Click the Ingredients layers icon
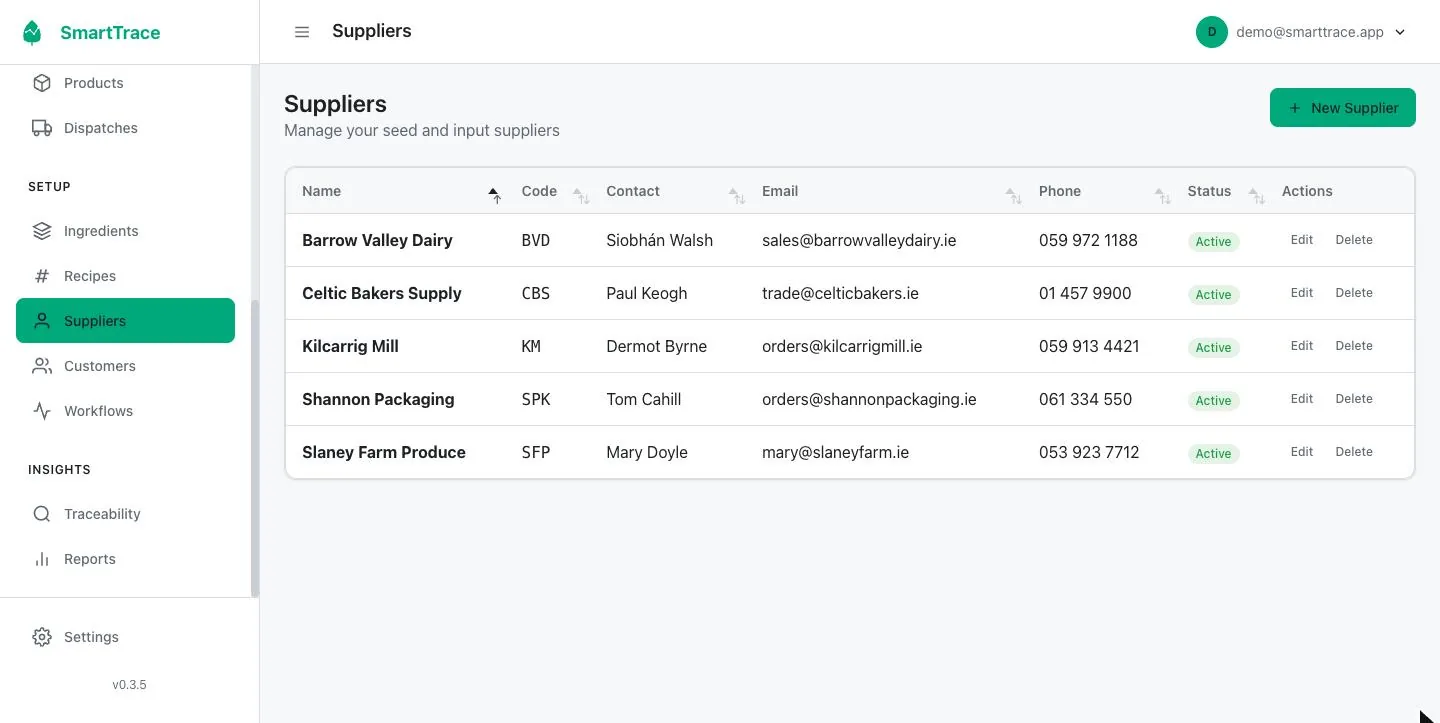Image resolution: width=1440 pixels, height=723 pixels. (42, 231)
